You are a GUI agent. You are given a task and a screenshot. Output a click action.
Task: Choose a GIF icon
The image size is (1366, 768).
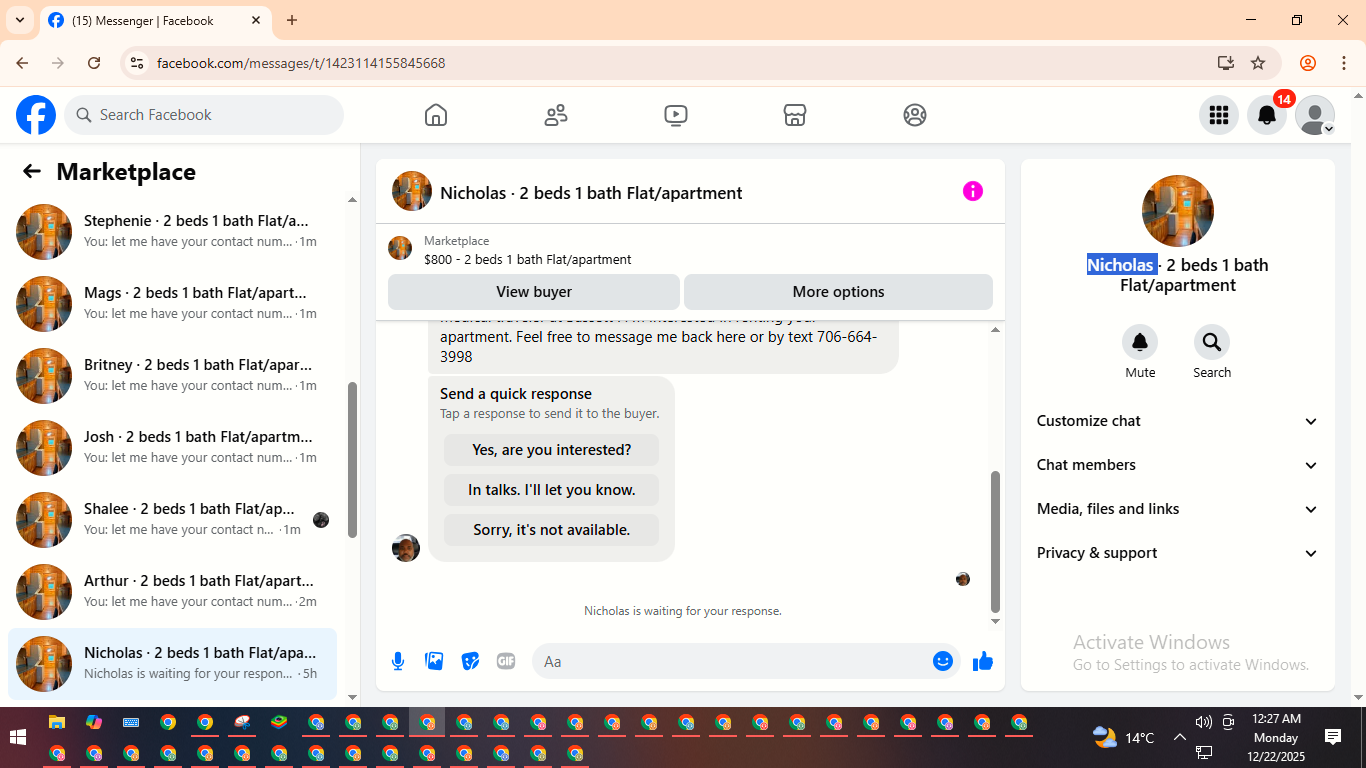pyautogui.click(x=506, y=661)
